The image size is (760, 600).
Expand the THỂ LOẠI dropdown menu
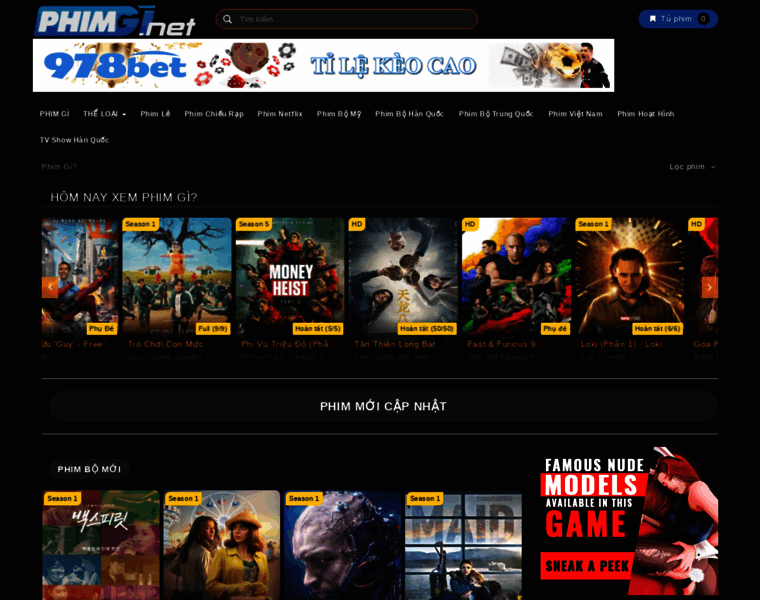pyautogui.click(x=104, y=114)
